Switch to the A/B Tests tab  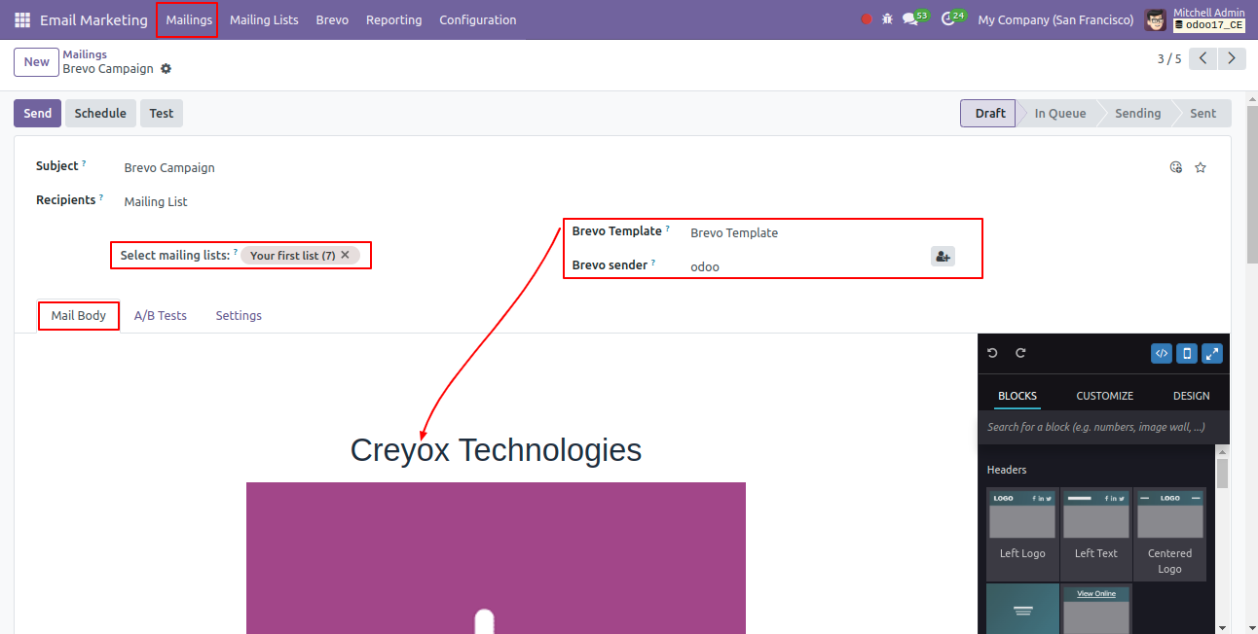coord(160,316)
